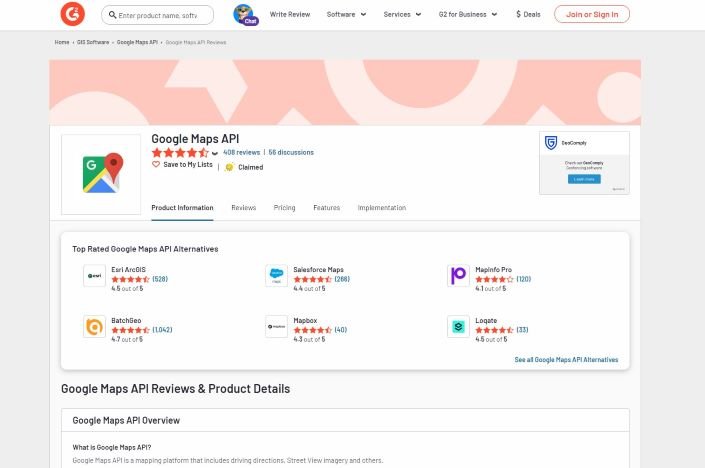Click the BatchGeo orange logo

(94, 326)
